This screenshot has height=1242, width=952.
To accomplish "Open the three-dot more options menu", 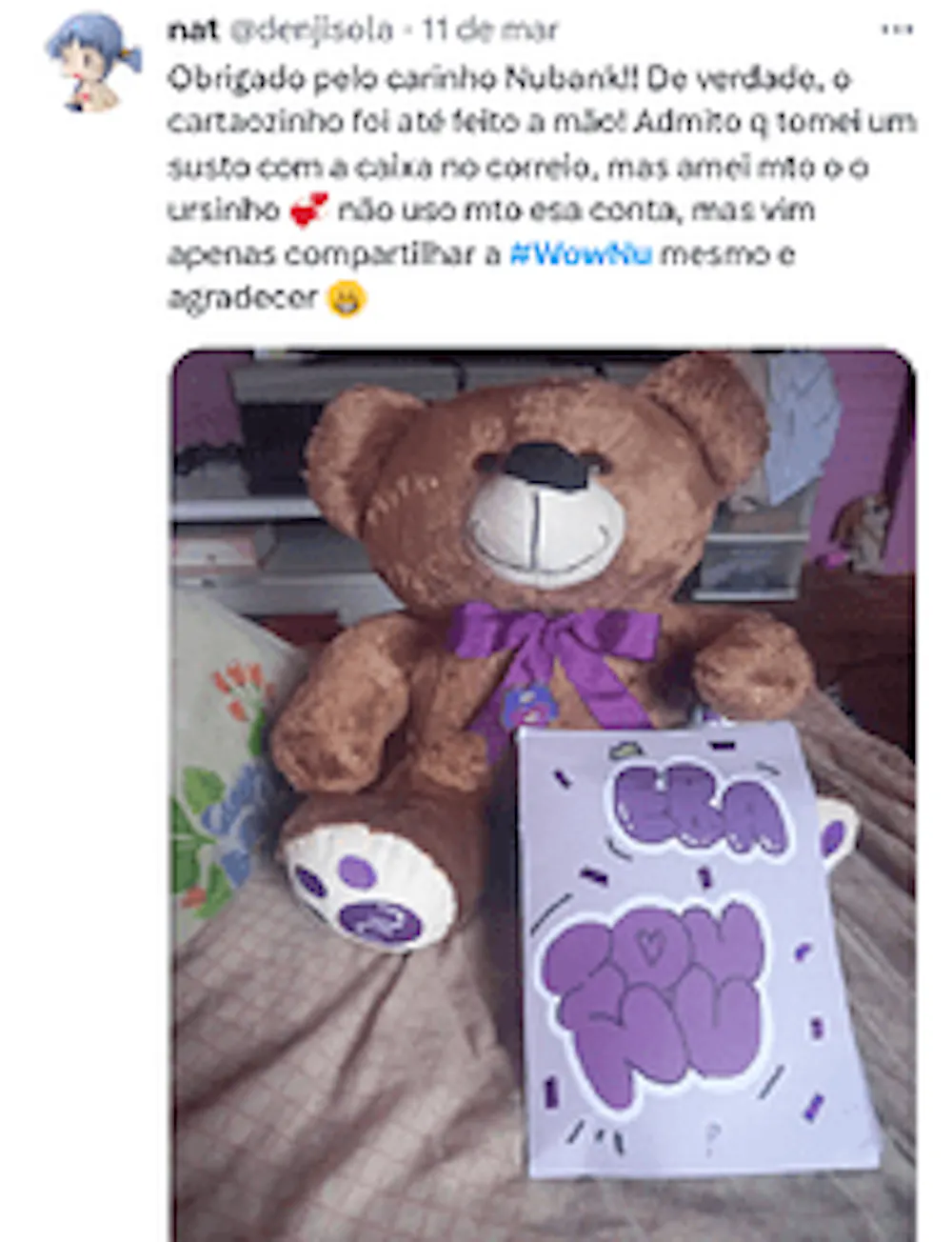I will (x=897, y=30).
